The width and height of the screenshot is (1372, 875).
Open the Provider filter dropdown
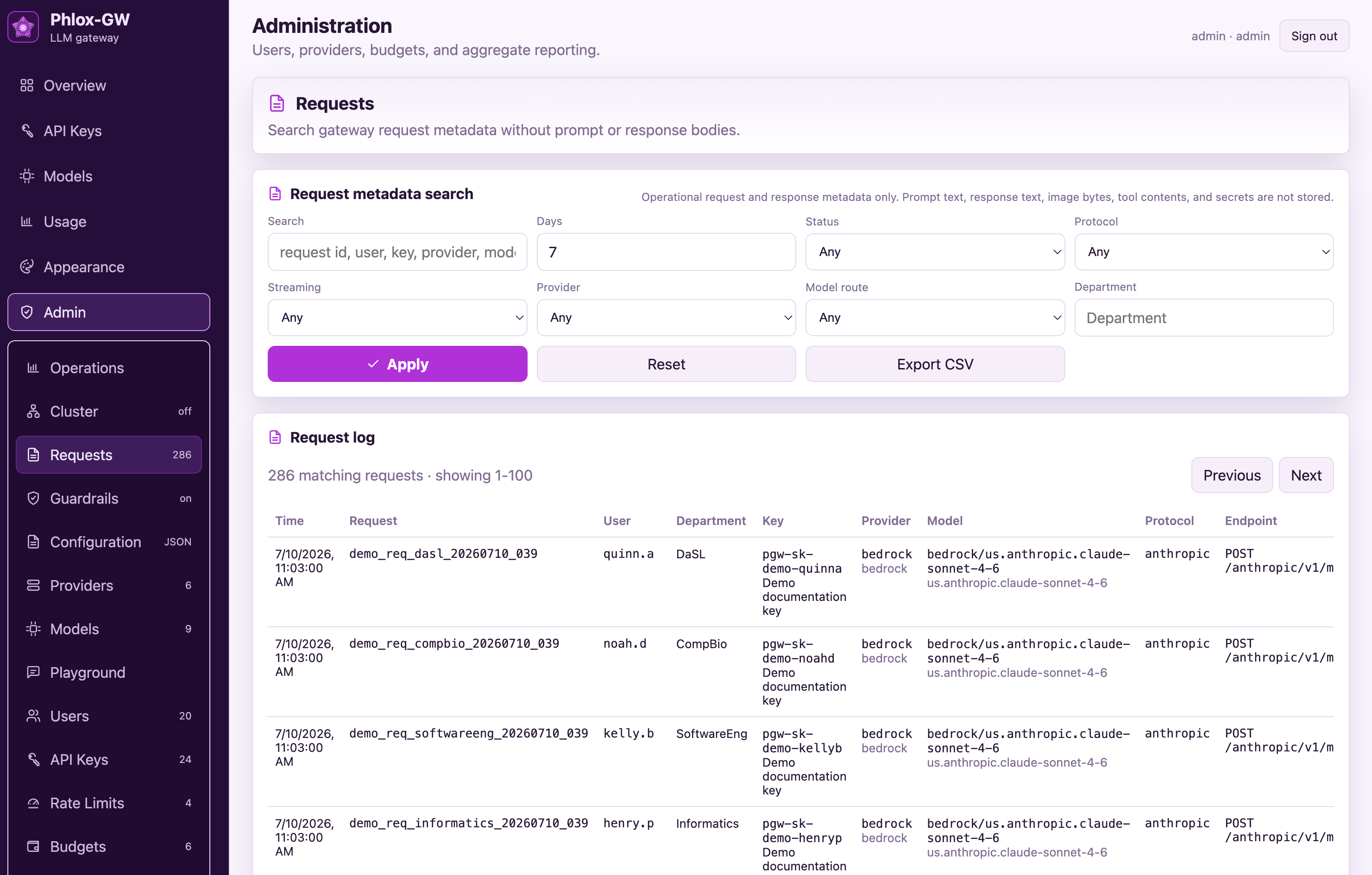(x=666, y=318)
